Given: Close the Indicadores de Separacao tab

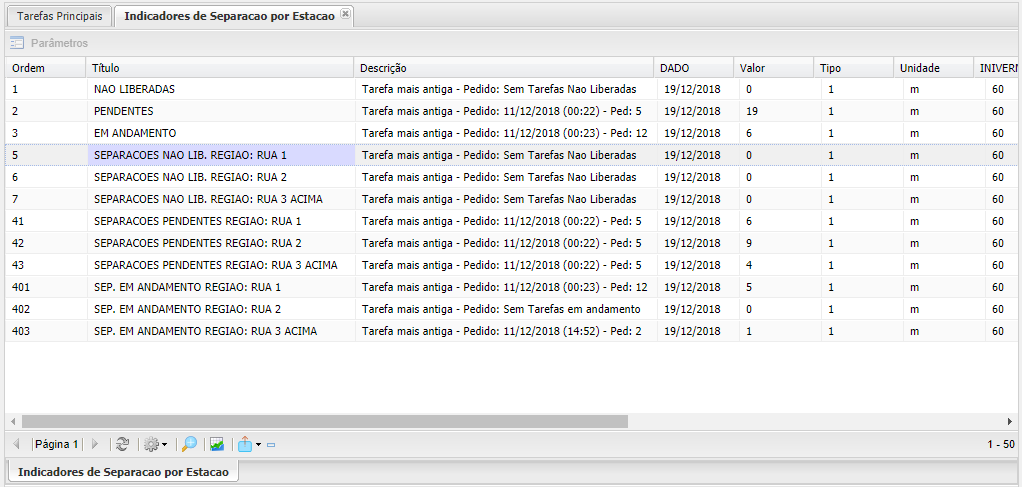Looking at the screenshot, I should [345, 14].
